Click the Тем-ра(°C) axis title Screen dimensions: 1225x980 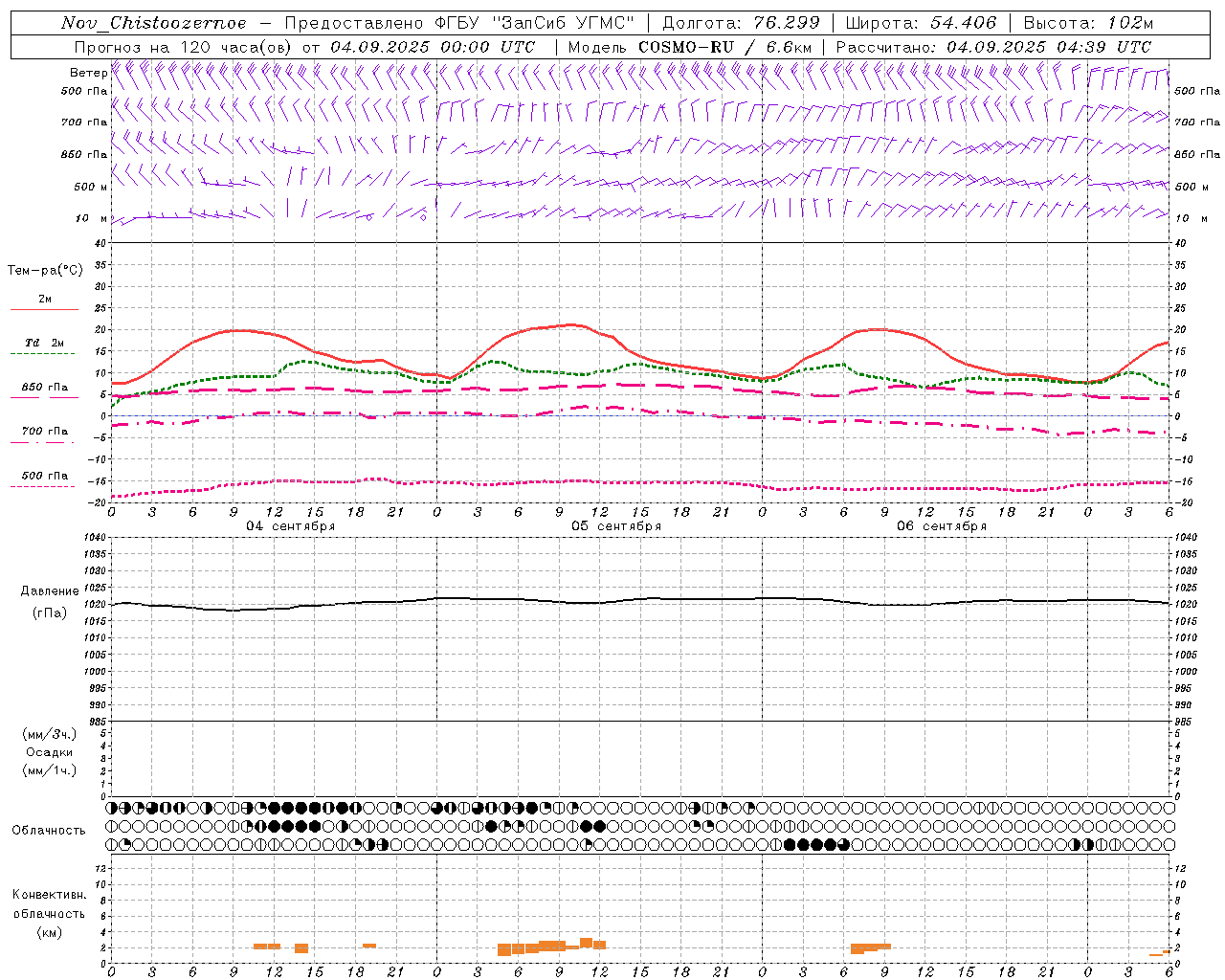click(45, 271)
